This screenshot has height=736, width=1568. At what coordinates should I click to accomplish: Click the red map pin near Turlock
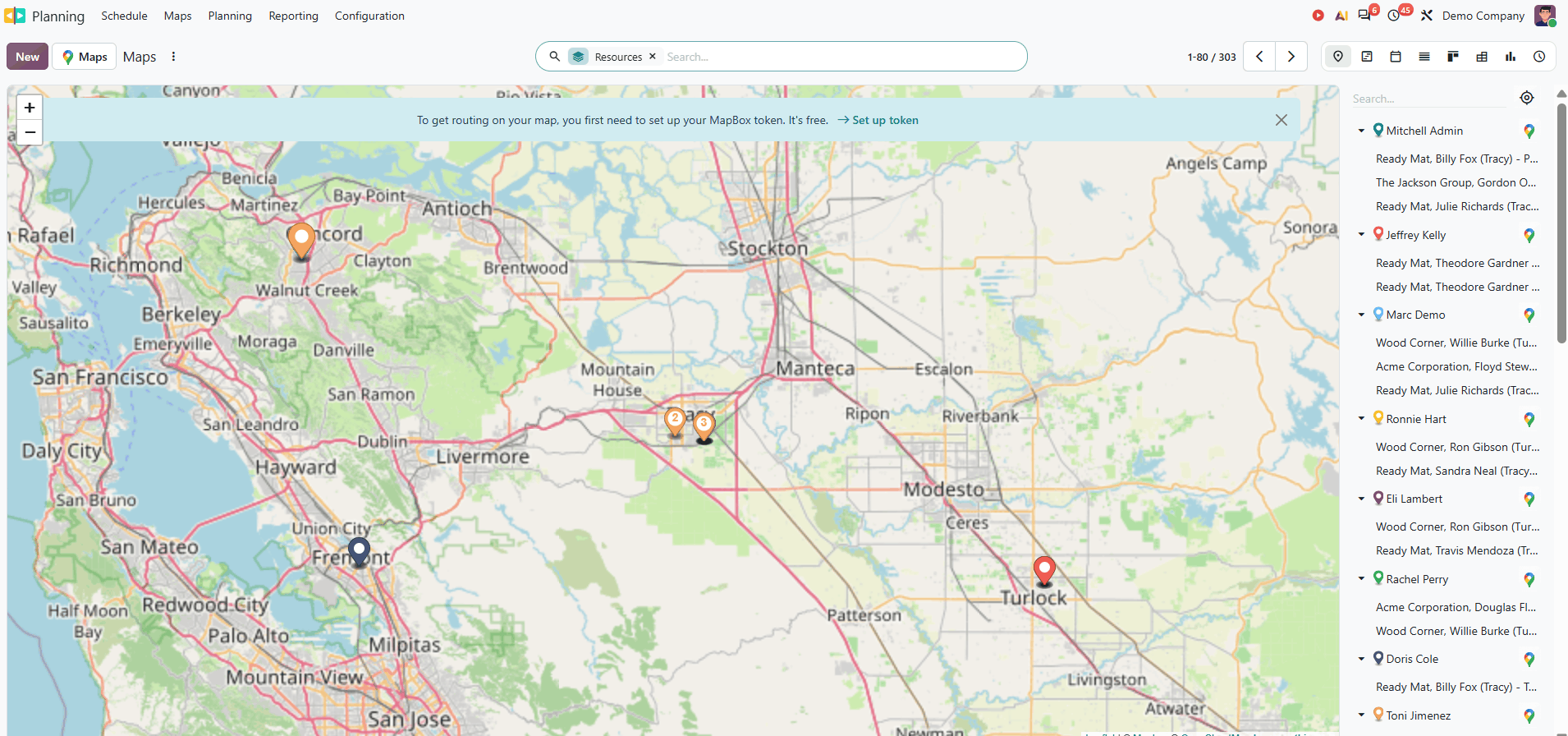coord(1044,570)
